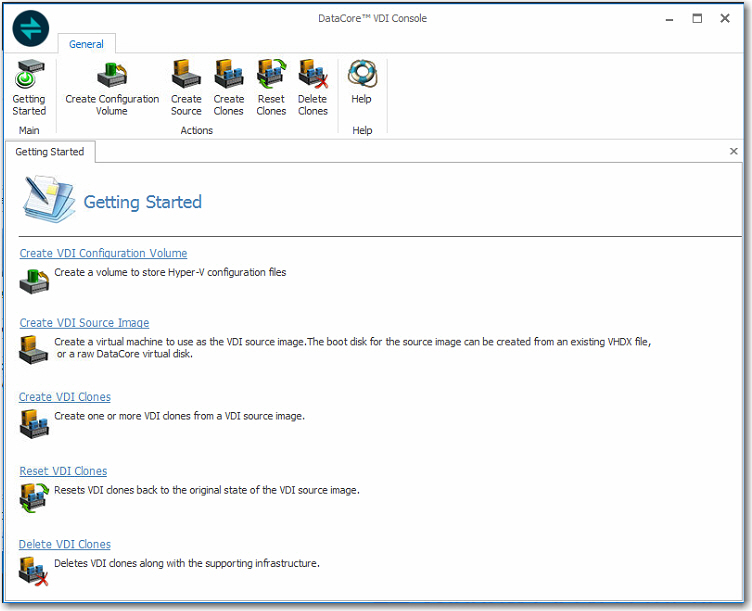Follow the Create VDI Clones link
Screen dimensions: 752x611
point(65,397)
